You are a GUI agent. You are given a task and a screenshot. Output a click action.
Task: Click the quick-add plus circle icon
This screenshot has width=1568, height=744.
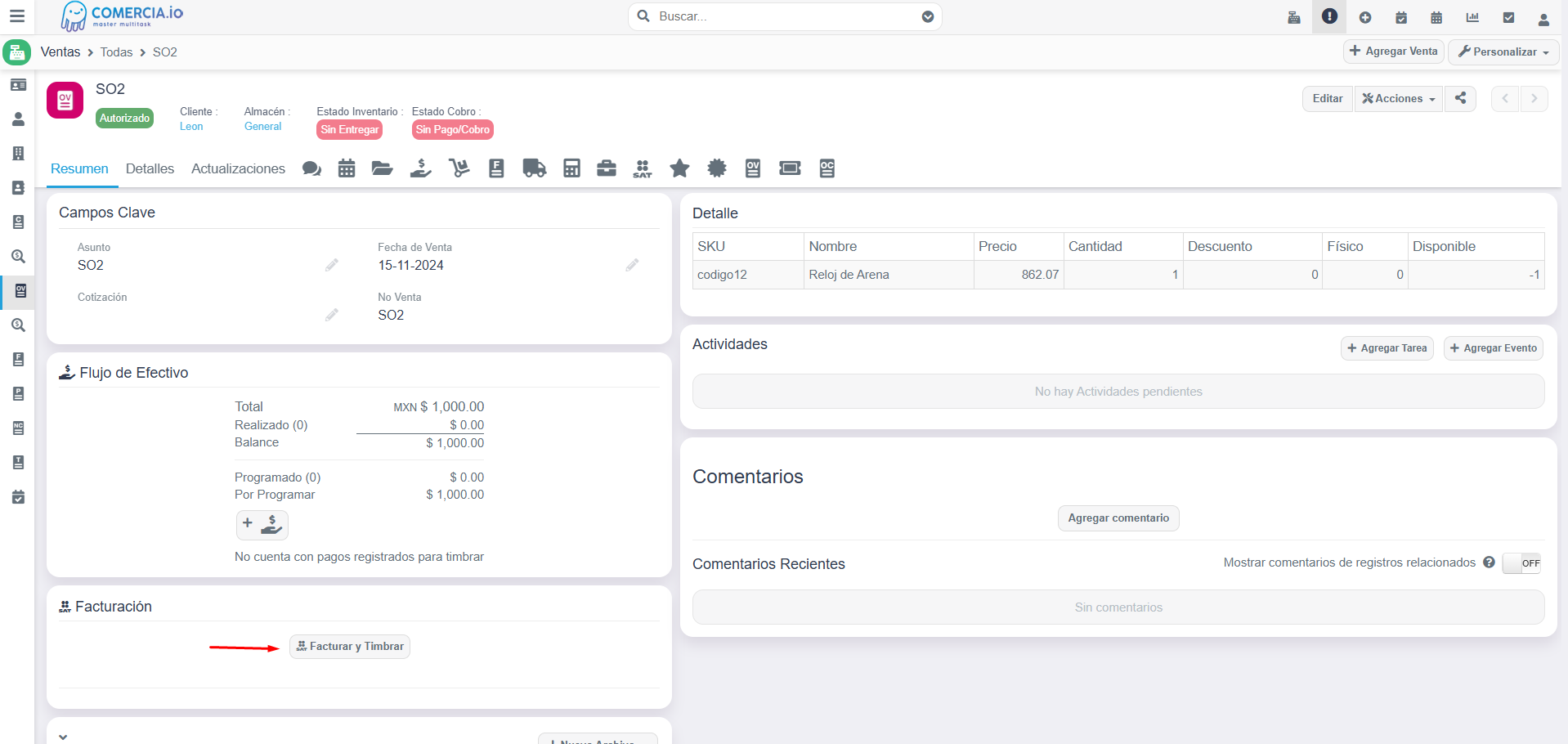[1365, 17]
